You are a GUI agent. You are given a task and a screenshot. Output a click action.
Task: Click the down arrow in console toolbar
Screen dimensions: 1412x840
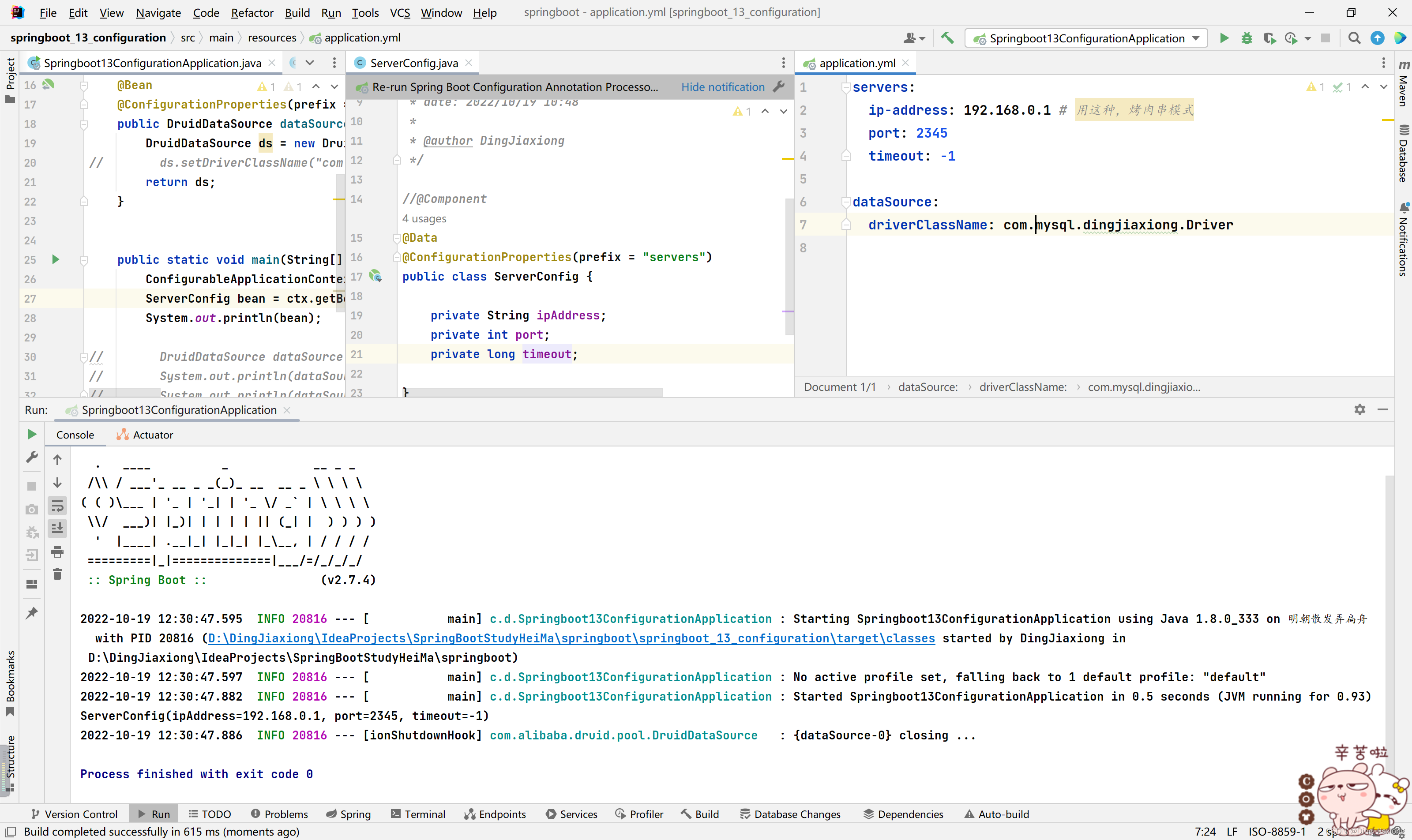57,483
